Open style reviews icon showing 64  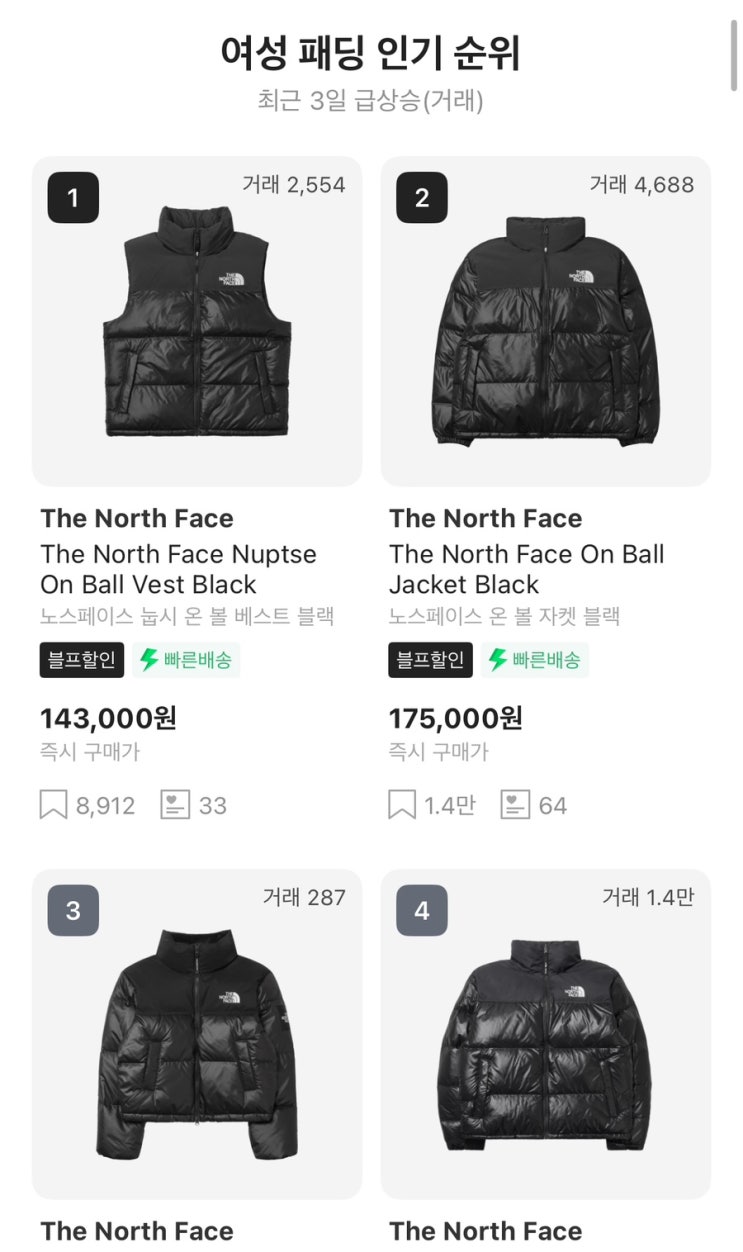click(x=515, y=805)
